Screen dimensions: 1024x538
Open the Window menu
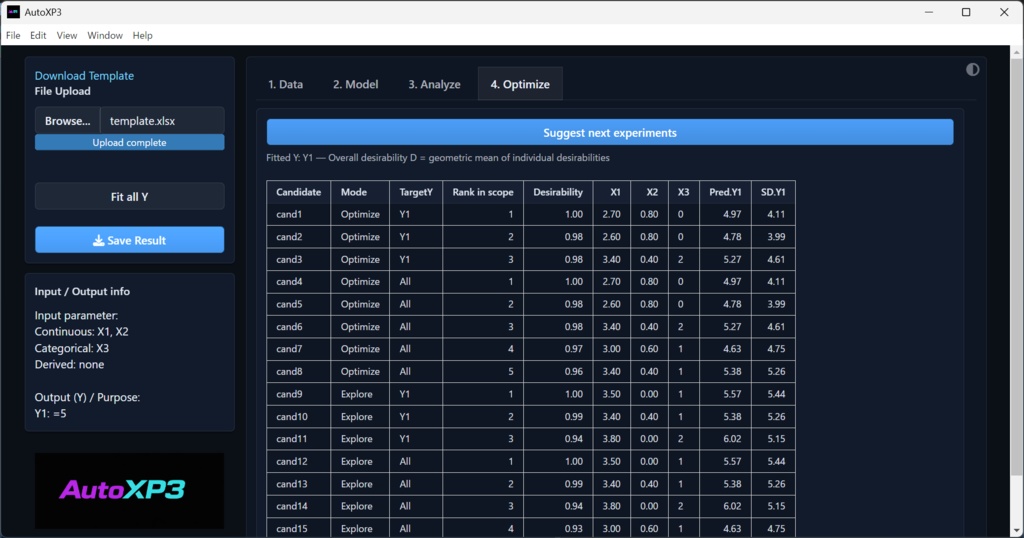(x=104, y=35)
